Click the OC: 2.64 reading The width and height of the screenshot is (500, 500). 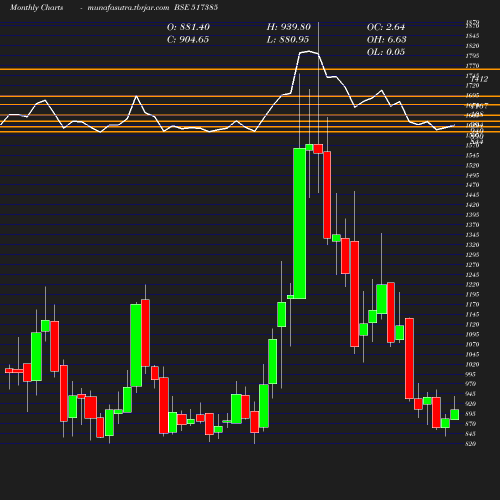[x=386, y=27]
